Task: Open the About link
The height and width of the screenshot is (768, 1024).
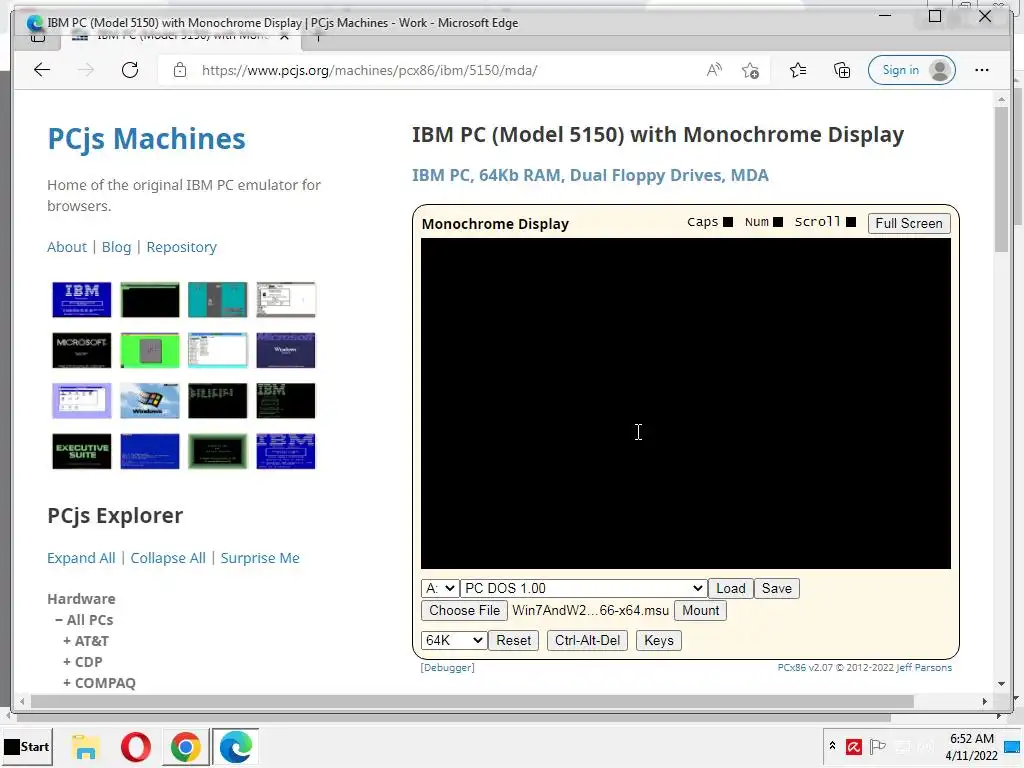Action: click(67, 247)
